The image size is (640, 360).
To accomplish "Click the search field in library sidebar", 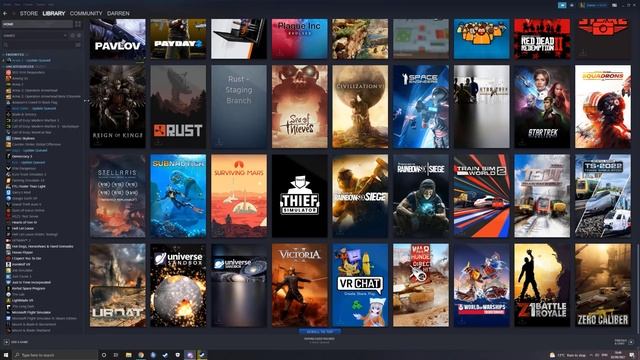I will [38, 45].
